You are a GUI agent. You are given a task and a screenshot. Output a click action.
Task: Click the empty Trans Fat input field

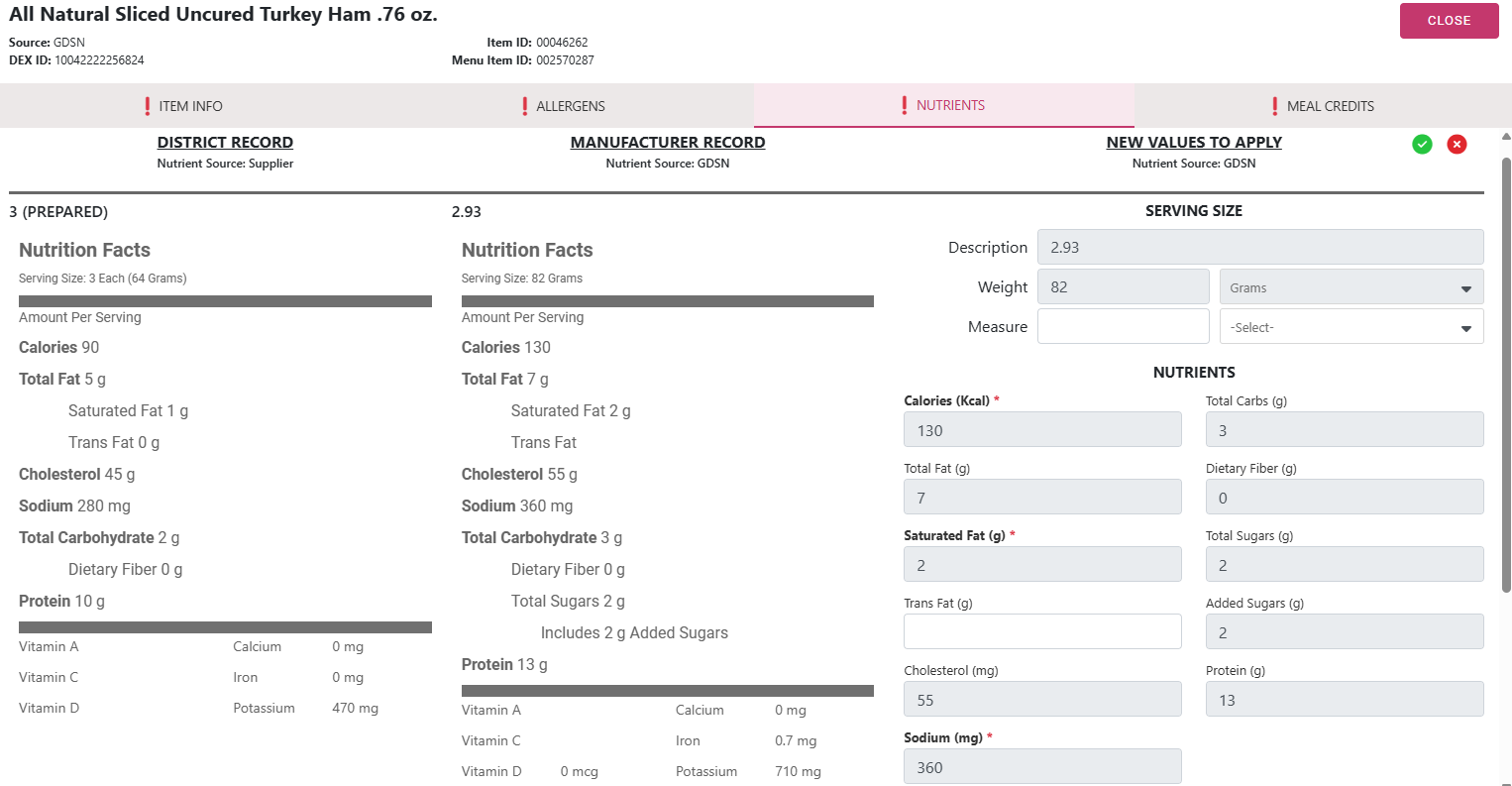tap(1042, 631)
